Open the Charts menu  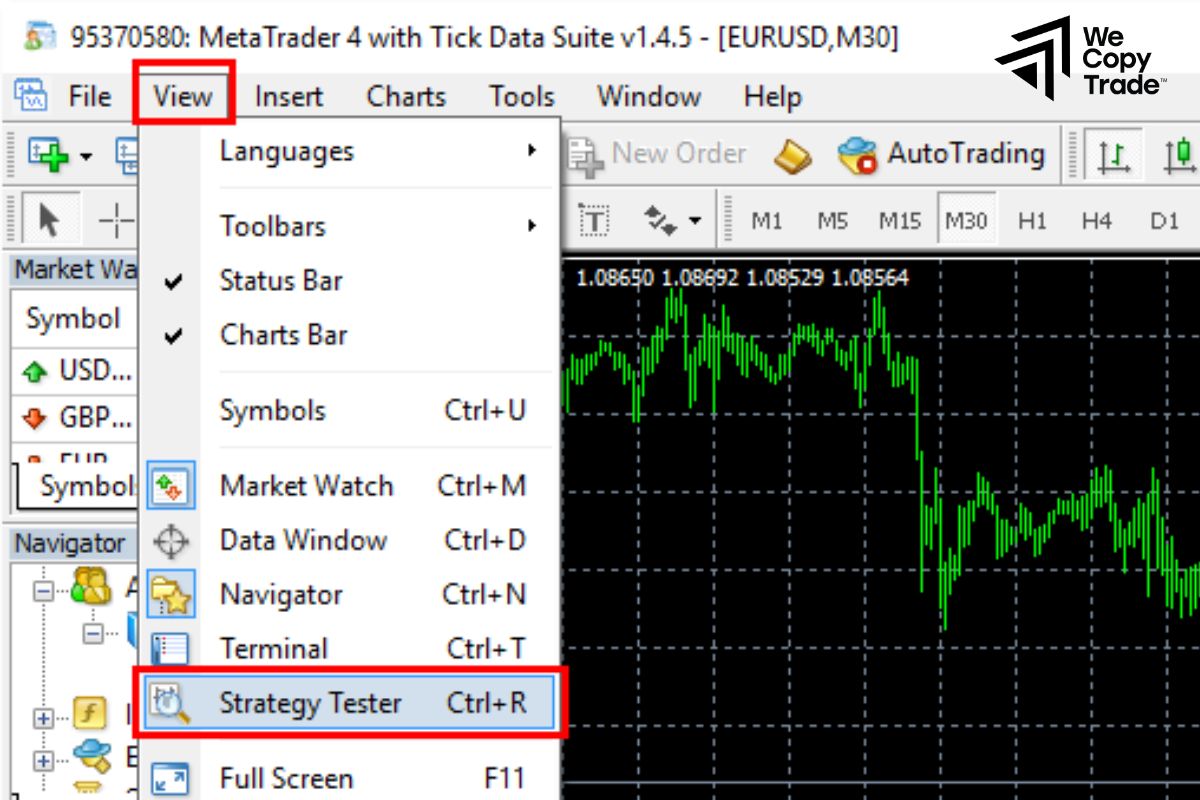(x=405, y=96)
